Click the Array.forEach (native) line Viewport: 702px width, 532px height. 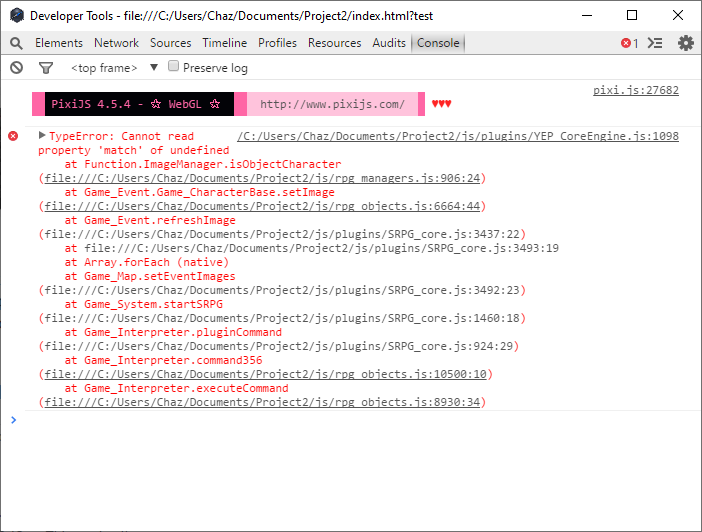147,262
